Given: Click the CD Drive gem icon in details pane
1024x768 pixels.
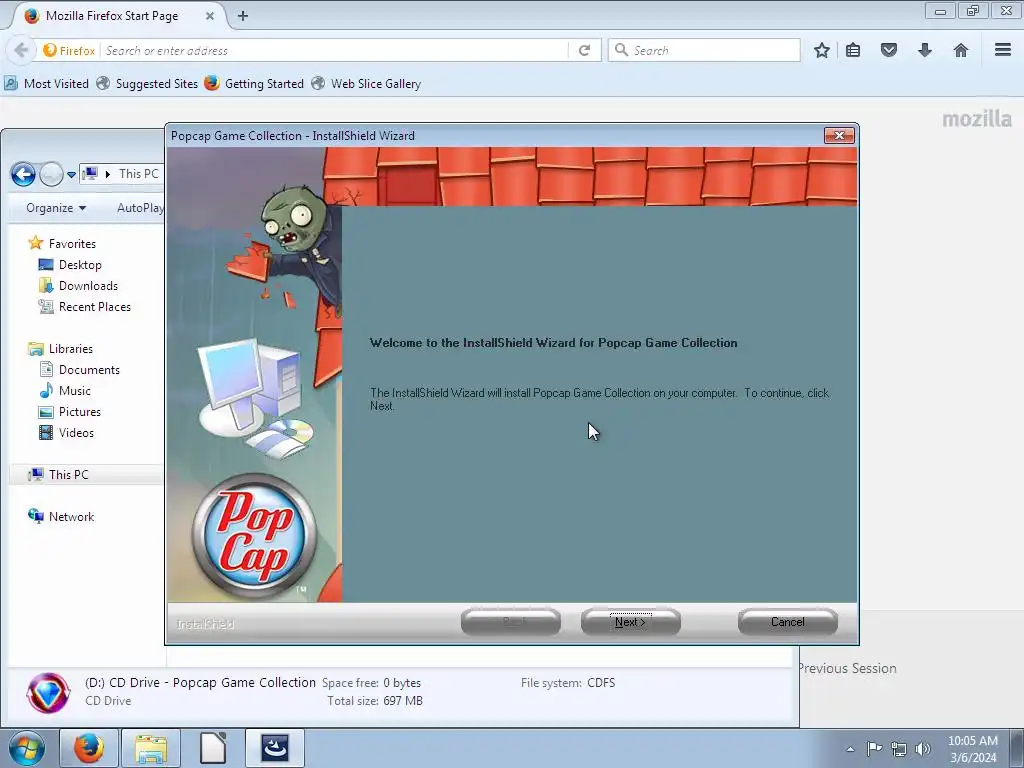Looking at the screenshot, I should pyautogui.click(x=48, y=692).
